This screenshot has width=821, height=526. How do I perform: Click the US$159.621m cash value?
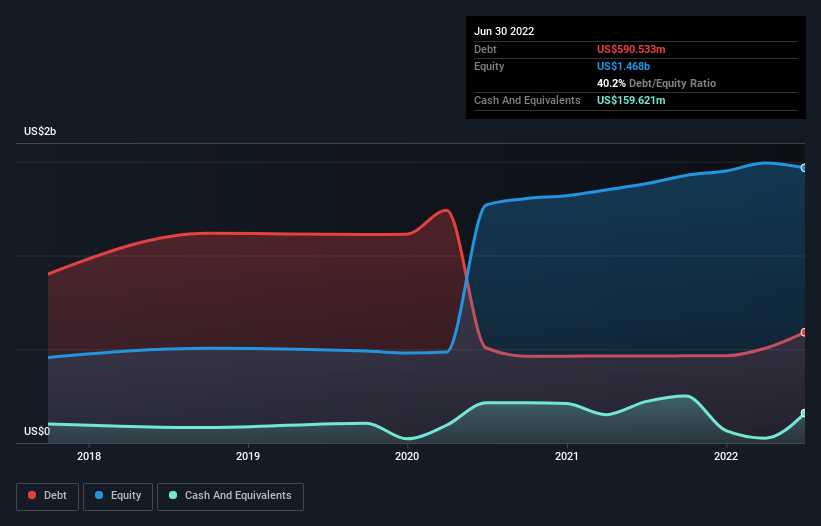click(x=631, y=100)
